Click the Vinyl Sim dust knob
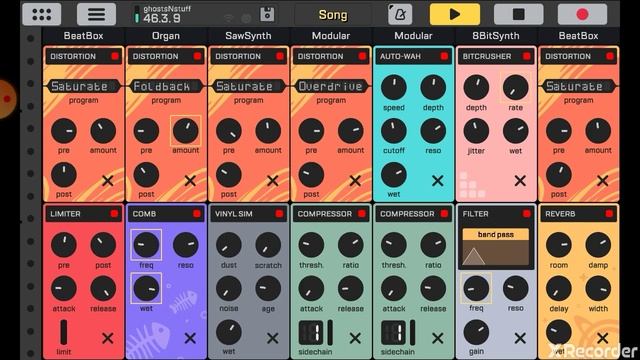The width and height of the screenshot is (640, 360). coord(229,245)
